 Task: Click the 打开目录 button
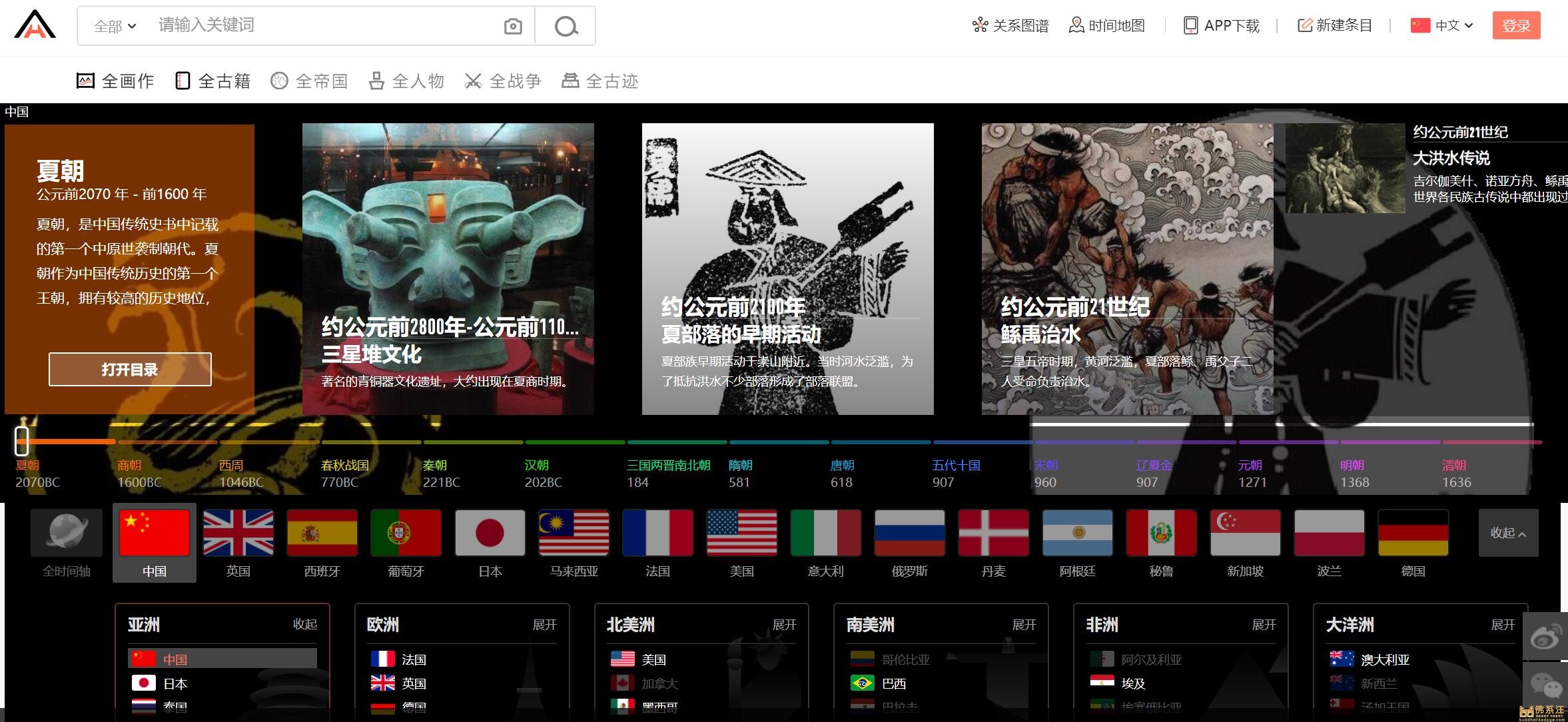[x=130, y=370]
